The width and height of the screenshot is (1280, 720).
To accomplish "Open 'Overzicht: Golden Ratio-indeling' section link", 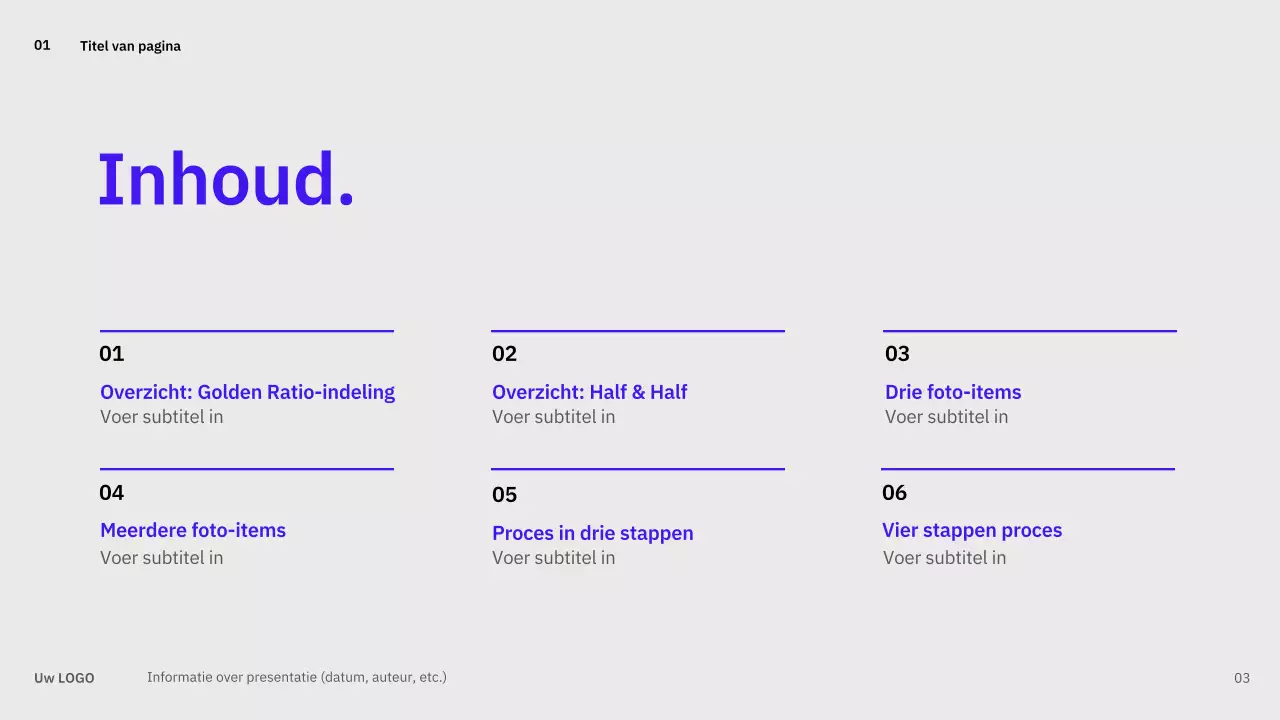I will [x=247, y=392].
